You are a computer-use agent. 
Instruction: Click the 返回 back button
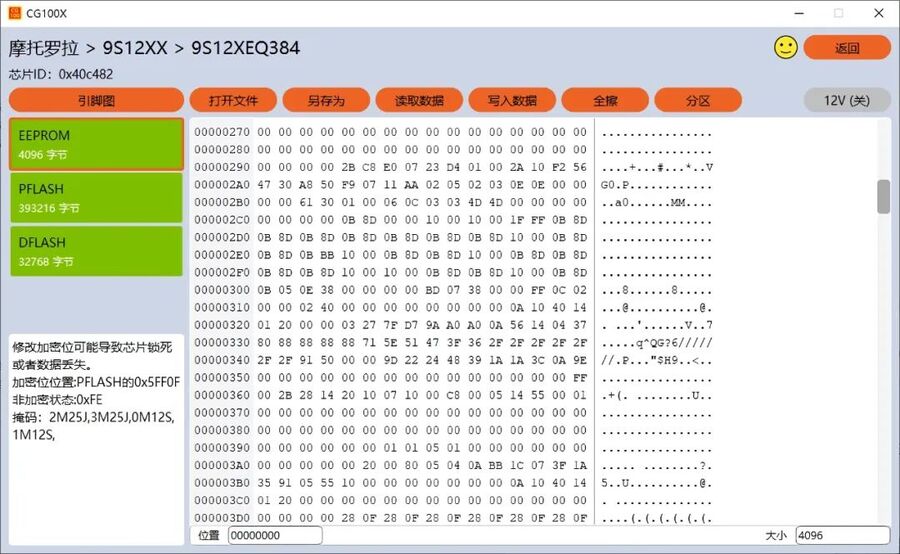click(847, 48)
